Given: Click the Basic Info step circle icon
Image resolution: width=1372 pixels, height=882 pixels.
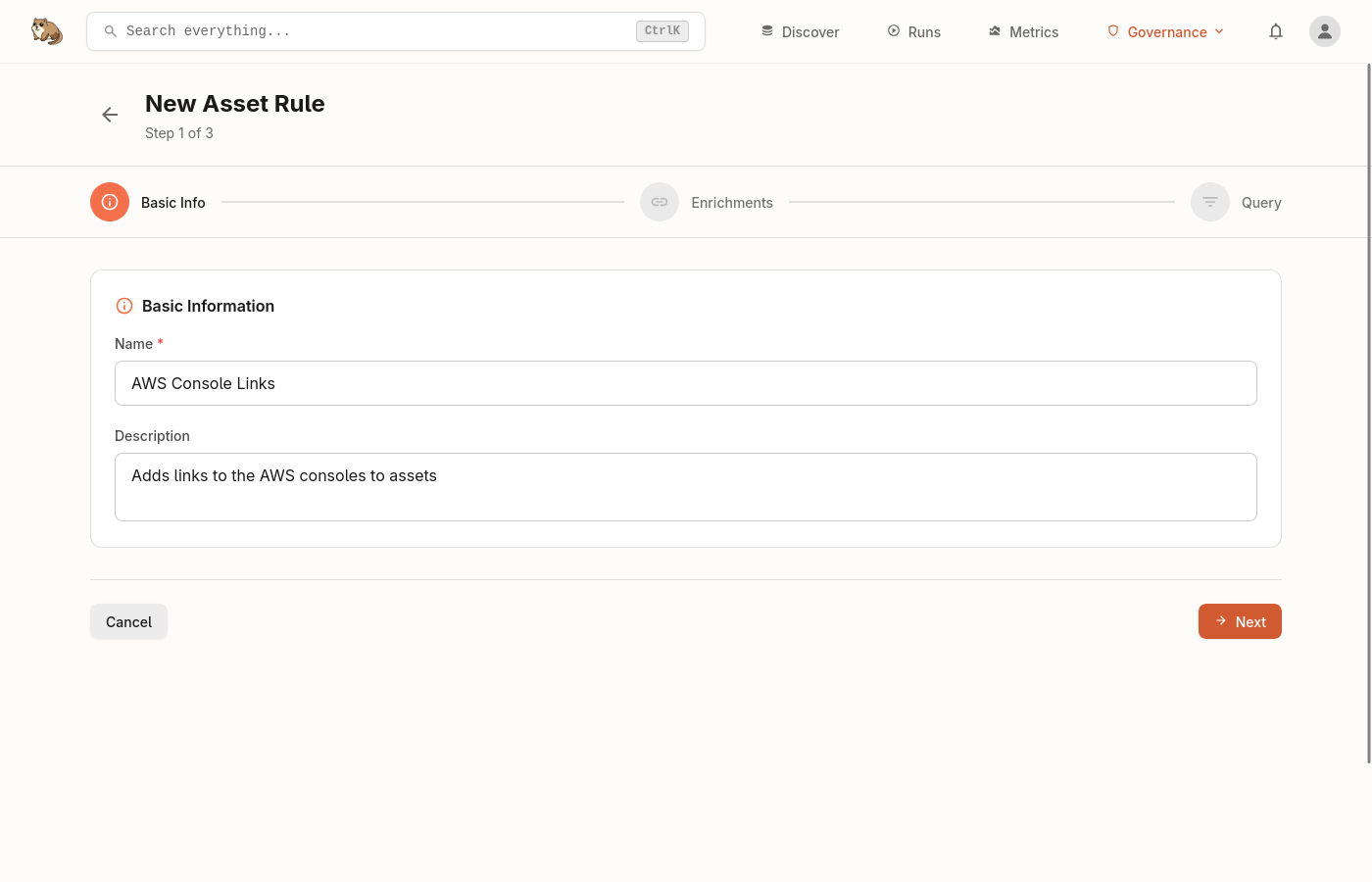Looking at the screenshot, I should (x=110, y=202).
